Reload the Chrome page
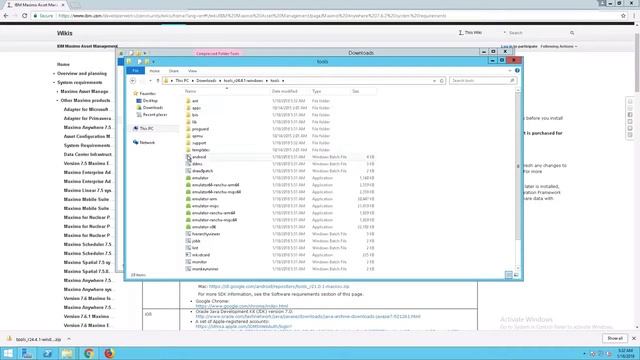The image size is (640, 360). coord(24,16)
